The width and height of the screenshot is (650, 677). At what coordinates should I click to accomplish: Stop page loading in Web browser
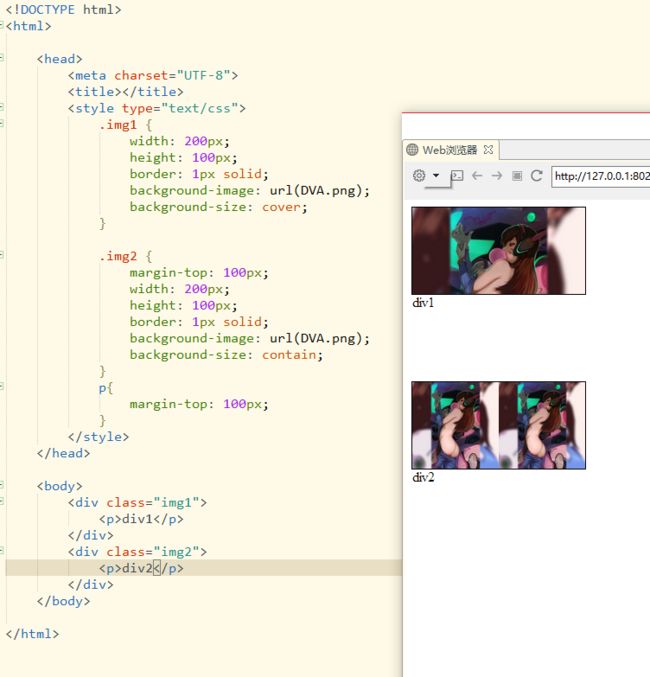[x=517, y=176]
